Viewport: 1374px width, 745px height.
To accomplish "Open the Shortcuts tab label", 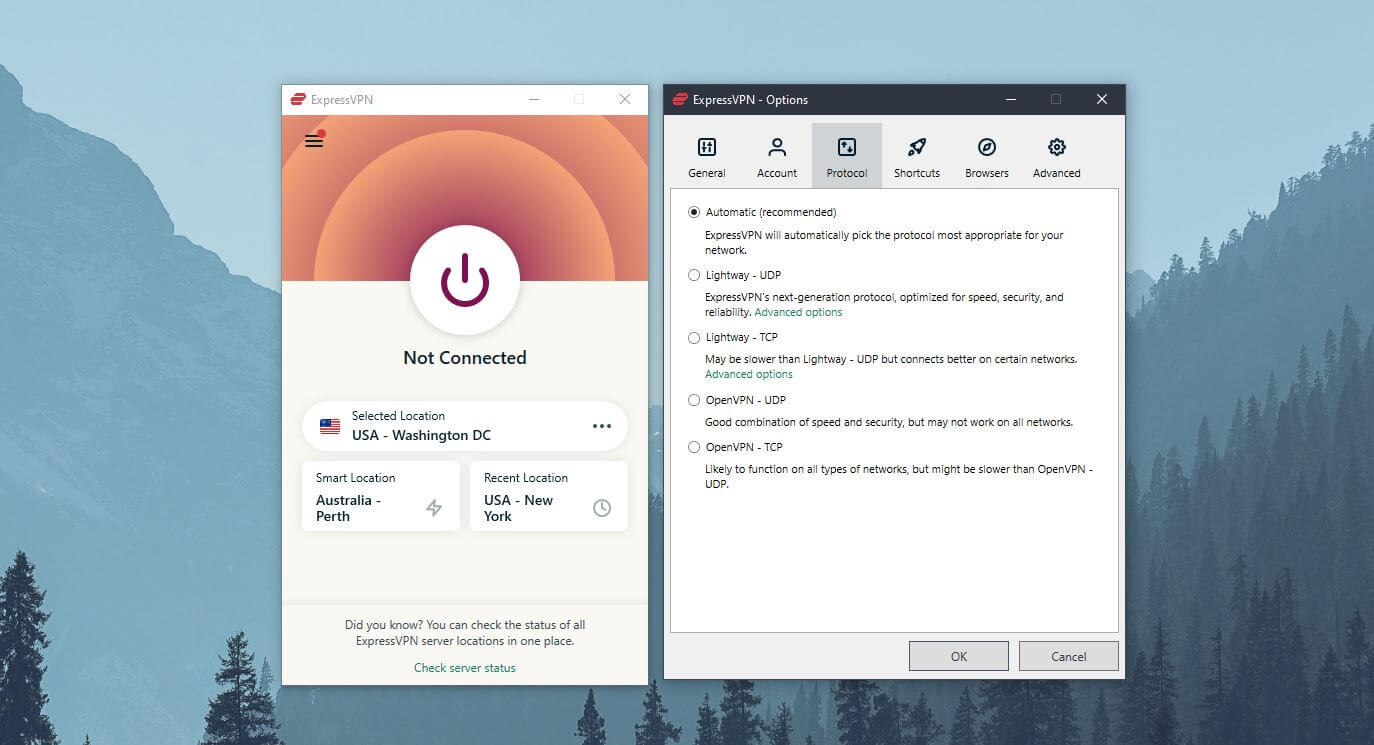I will pos(917,173).
